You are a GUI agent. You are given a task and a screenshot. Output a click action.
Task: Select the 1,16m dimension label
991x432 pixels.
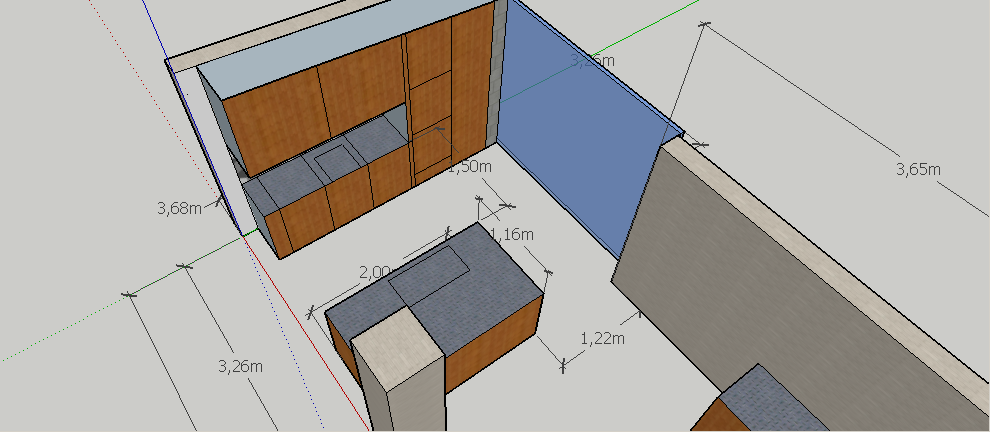[x=511, y=235]
